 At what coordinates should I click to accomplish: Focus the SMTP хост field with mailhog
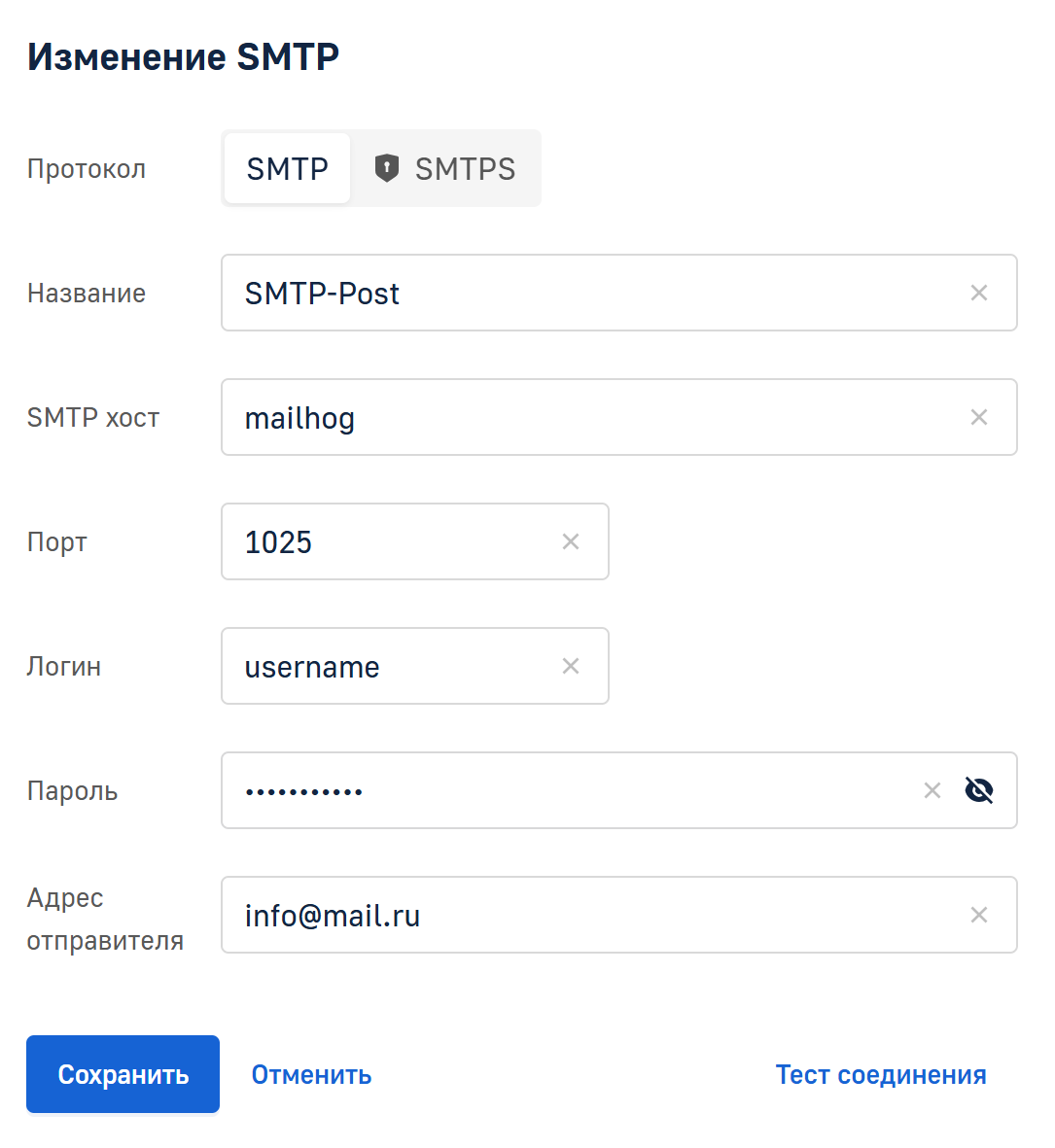(583, 418)
